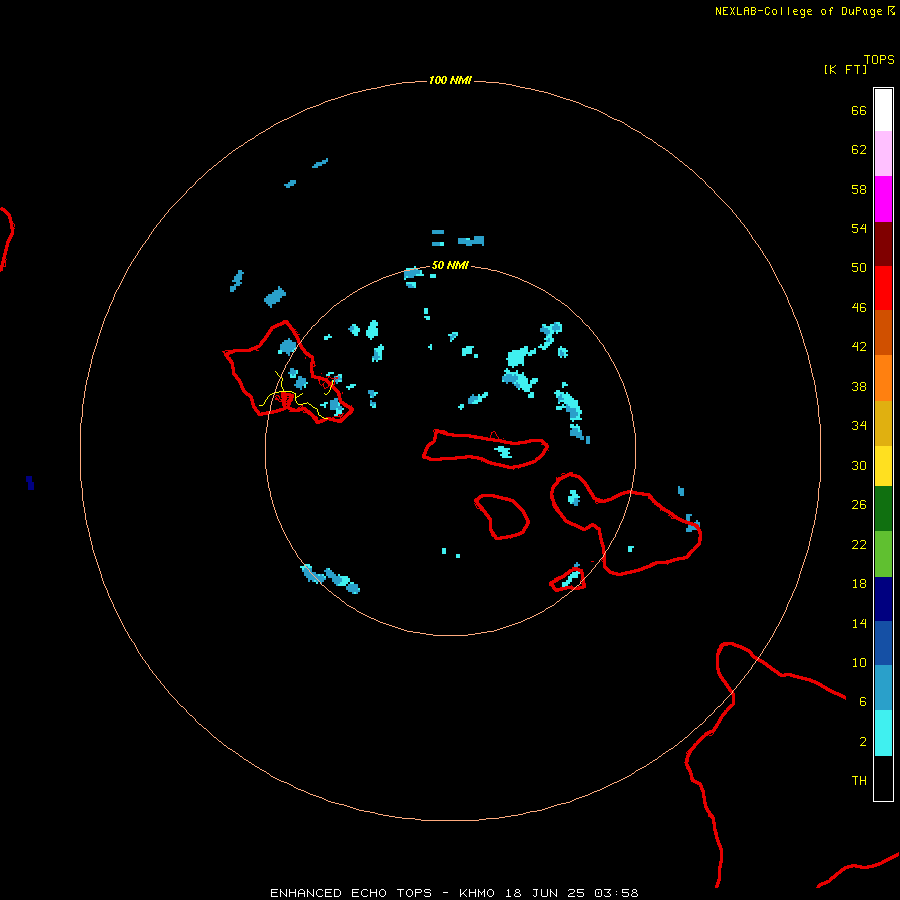The image size is (900, 900).
Task: Click the maroon legend swatch
Action: click(x=883, y=243)
